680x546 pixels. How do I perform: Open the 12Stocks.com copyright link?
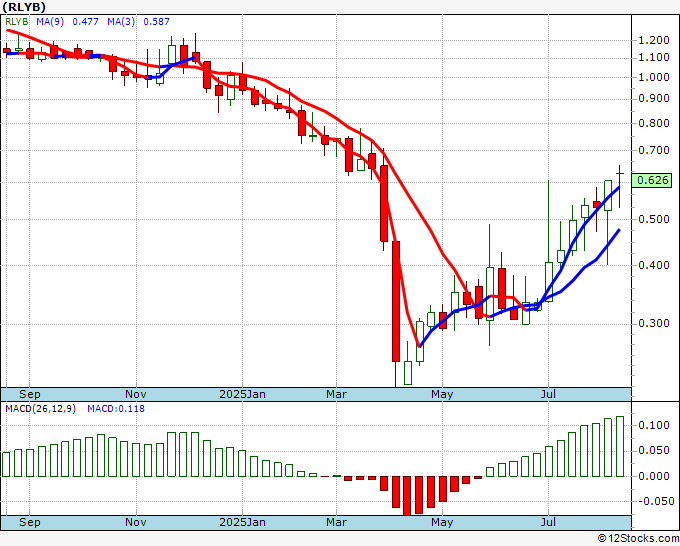pyautogui.click(x=638, y=538)
